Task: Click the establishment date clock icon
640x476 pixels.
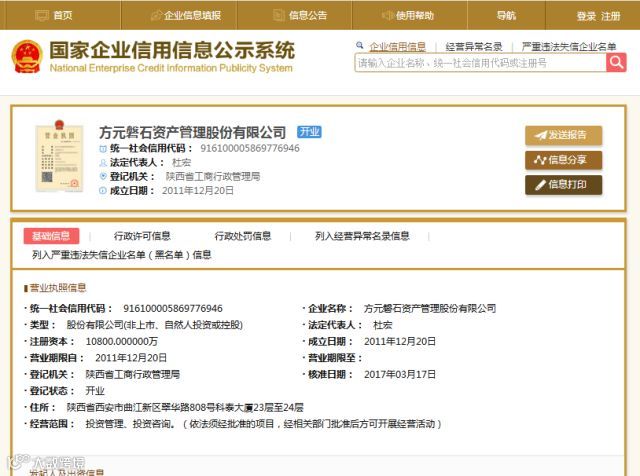Action: coord(103,191)
